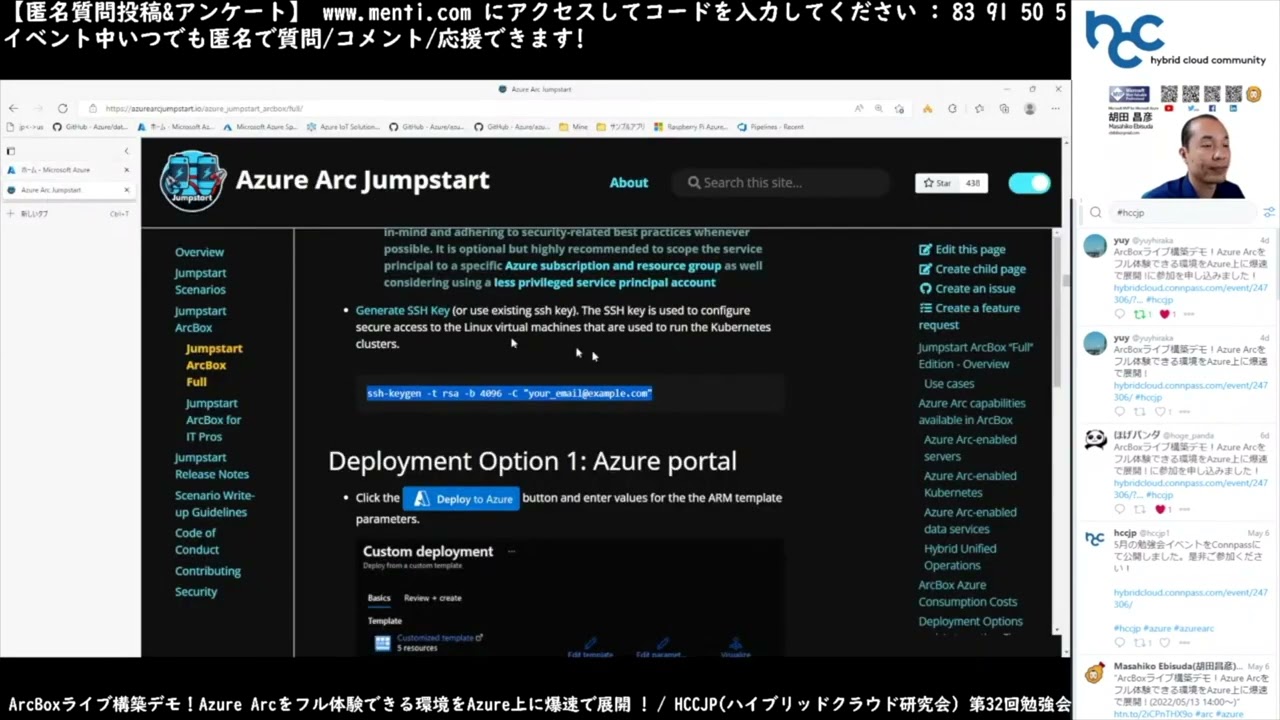Open Jumpstart ArcBox in navigation
This screenshot has height=720, width=1280.
200,319
